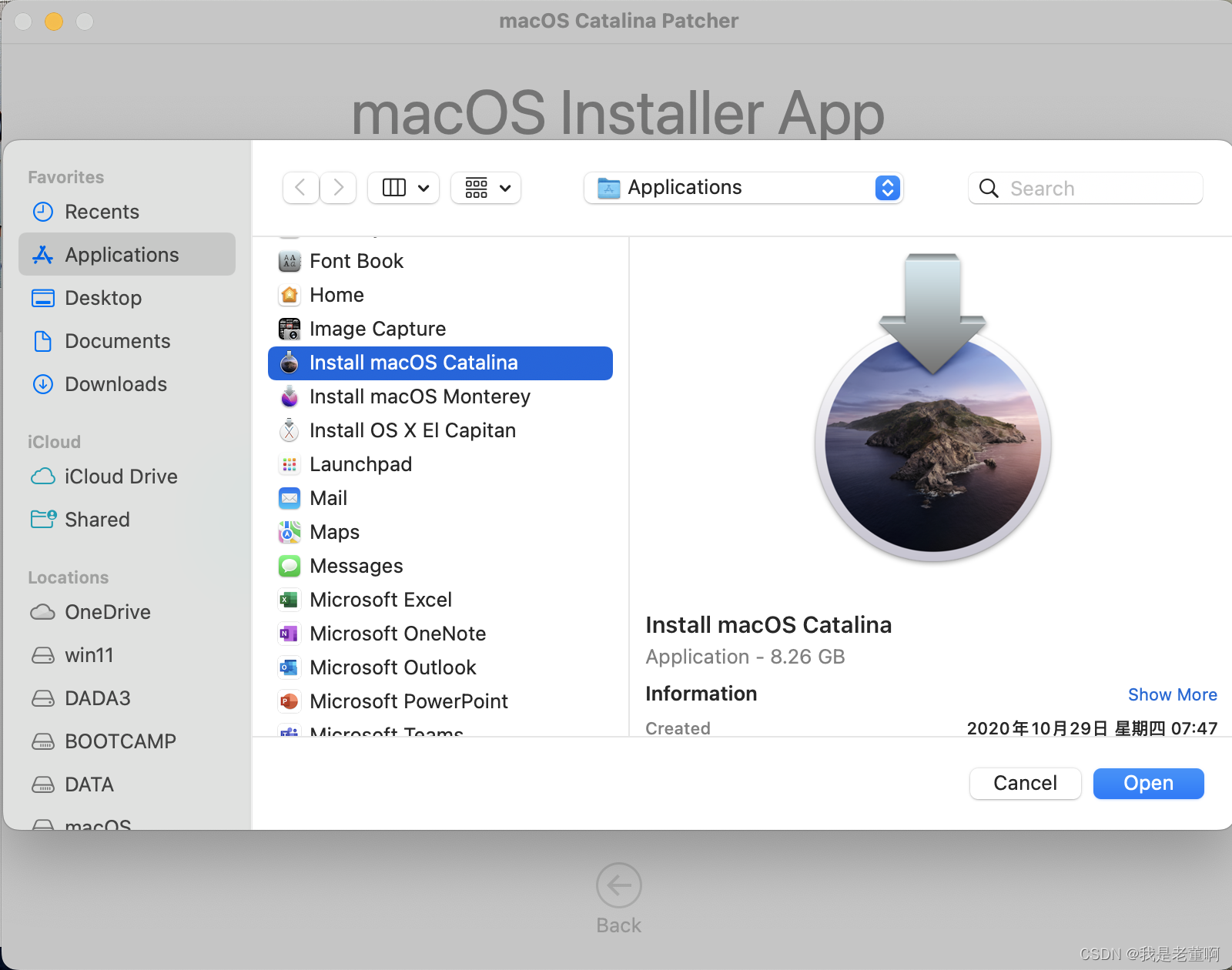1232x970 pixels.
Task: Select Install OS X El Capitan row
Action: pyautogui.click(x=440, y=430)
